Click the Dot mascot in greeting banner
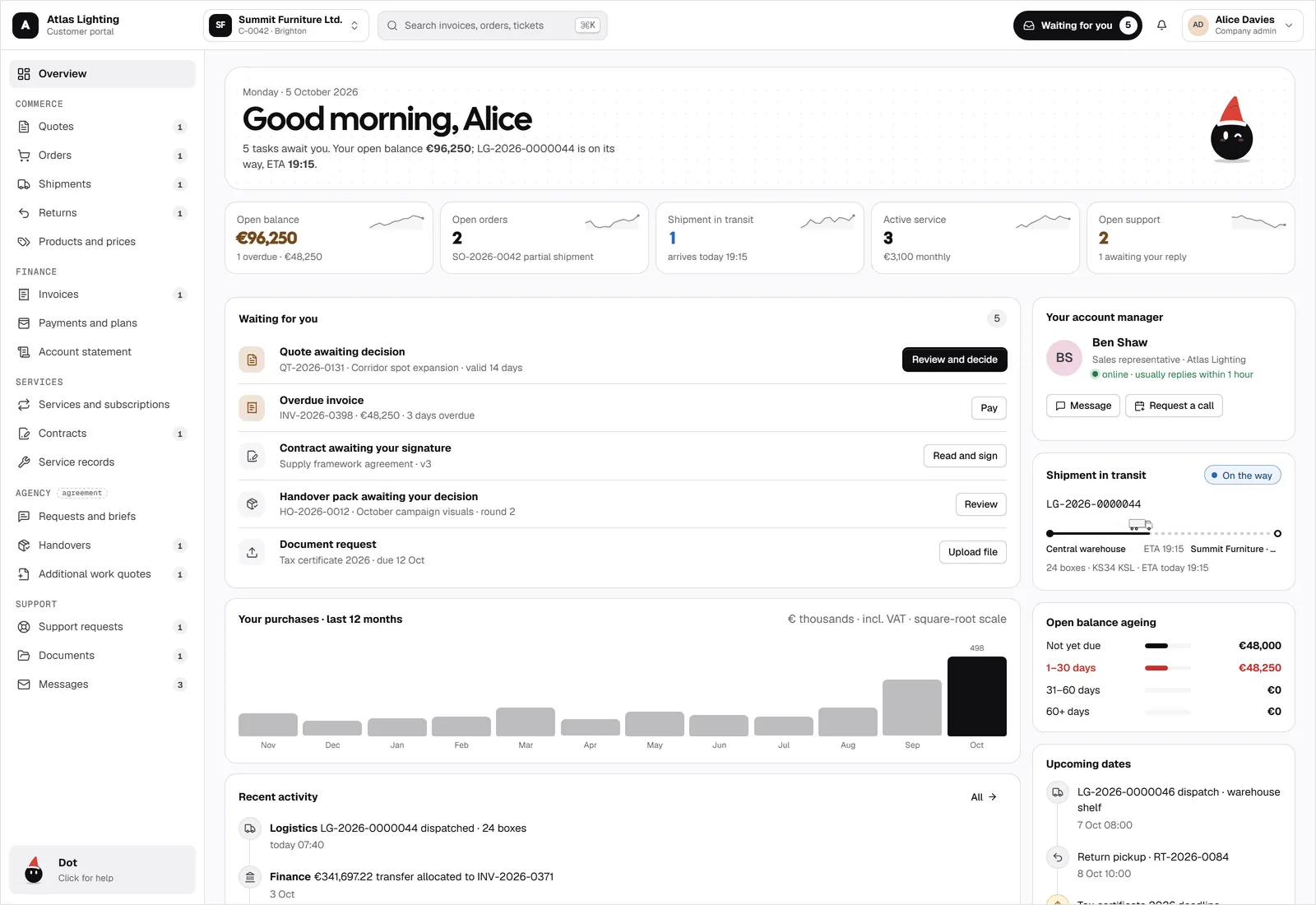Screen dimensions: 1316x905 pyautogui.click(x=1231, y=129)
